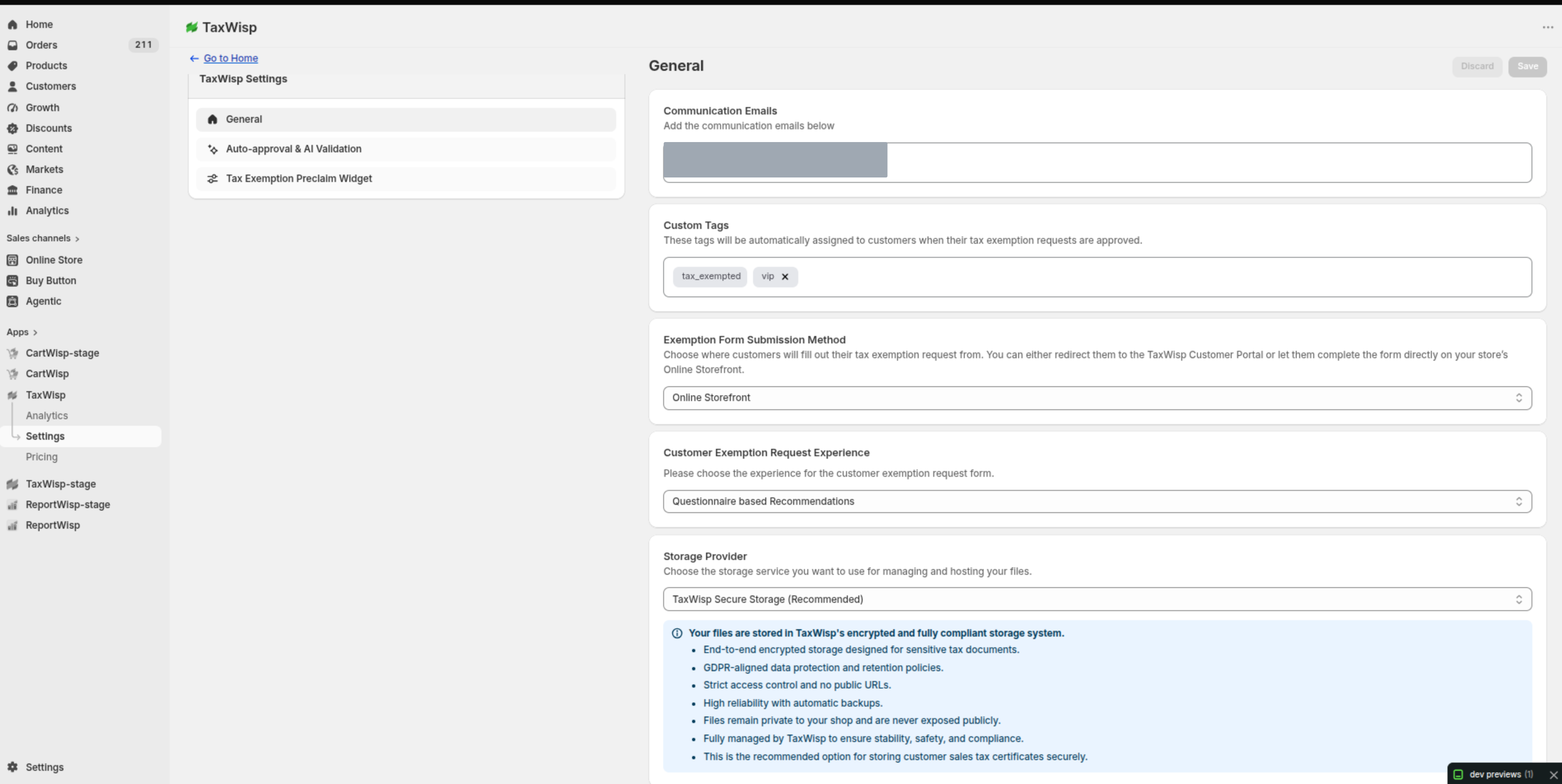Viewport: 1562px width, 784px height.
Task: Click the Content icon
Action: 12,149
